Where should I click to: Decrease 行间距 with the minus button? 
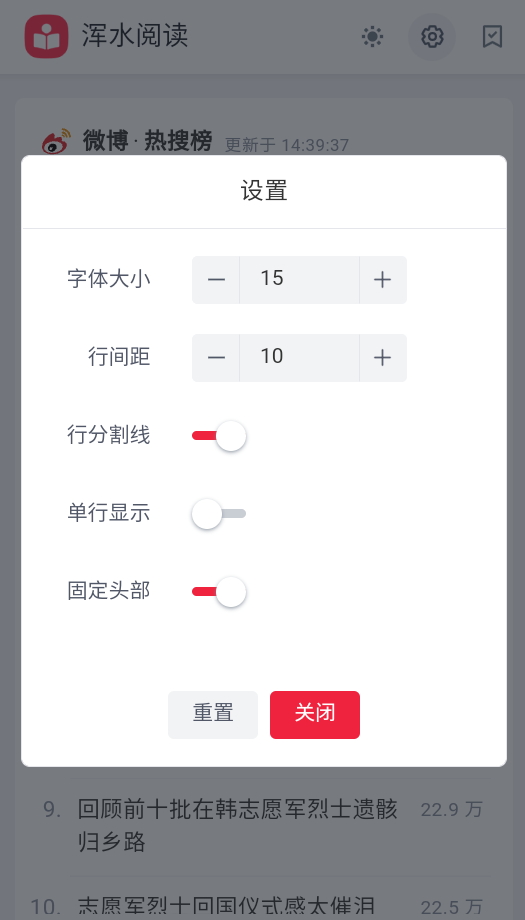point(216,358)
